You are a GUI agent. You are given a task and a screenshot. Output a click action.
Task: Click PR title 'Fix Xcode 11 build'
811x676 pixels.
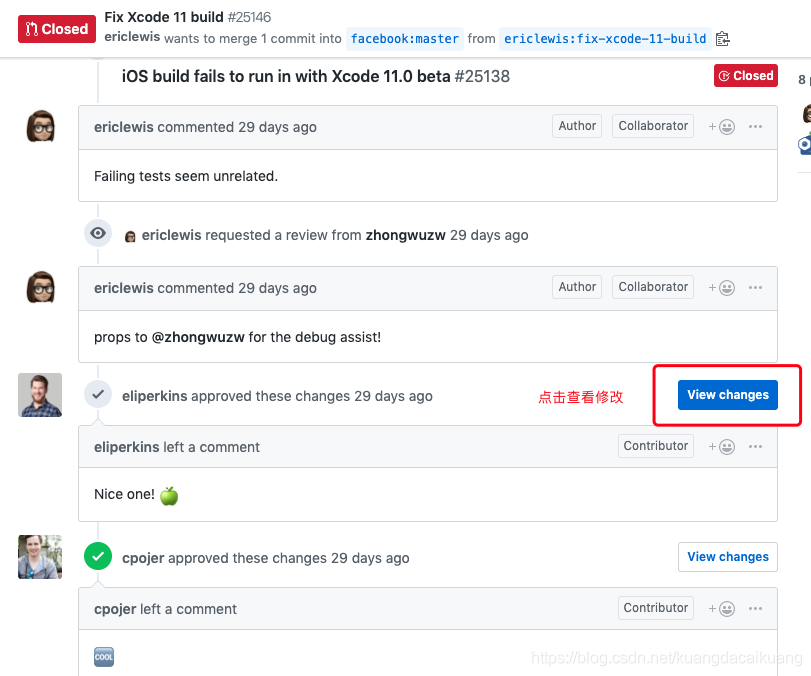(164, 17)
